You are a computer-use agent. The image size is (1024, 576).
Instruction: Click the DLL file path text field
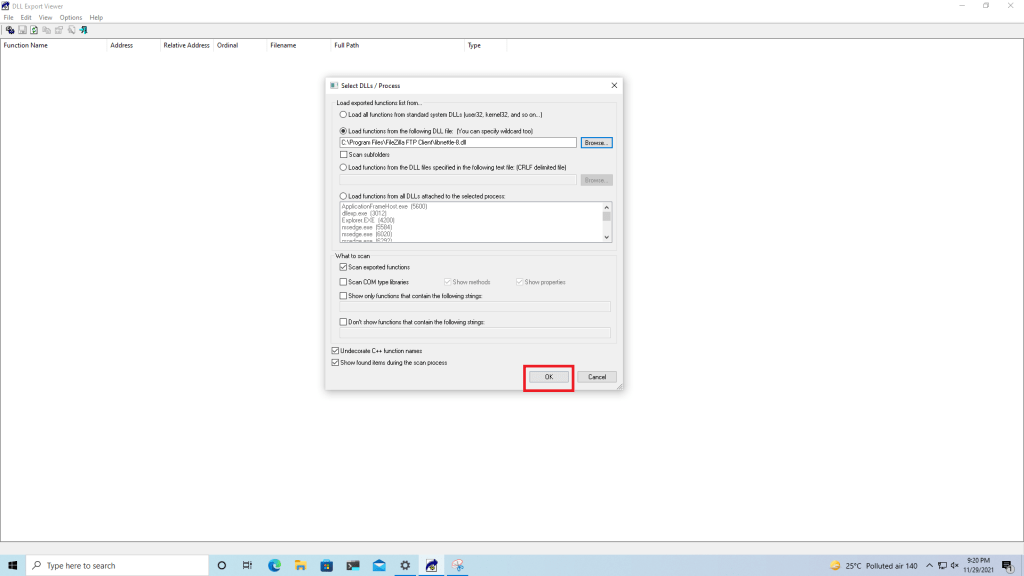pos(458,143)
